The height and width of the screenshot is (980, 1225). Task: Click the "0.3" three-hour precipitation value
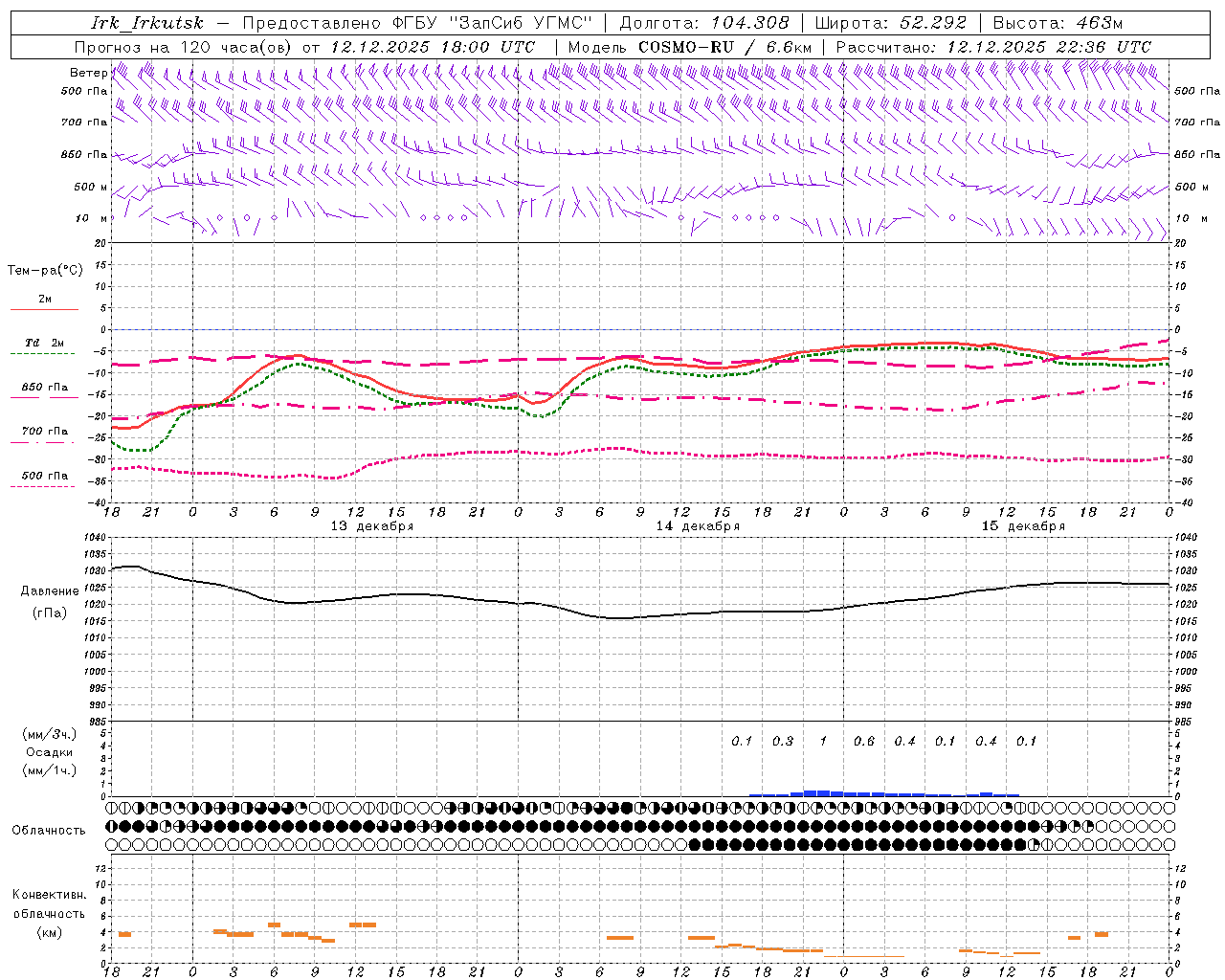pos(783,742)
